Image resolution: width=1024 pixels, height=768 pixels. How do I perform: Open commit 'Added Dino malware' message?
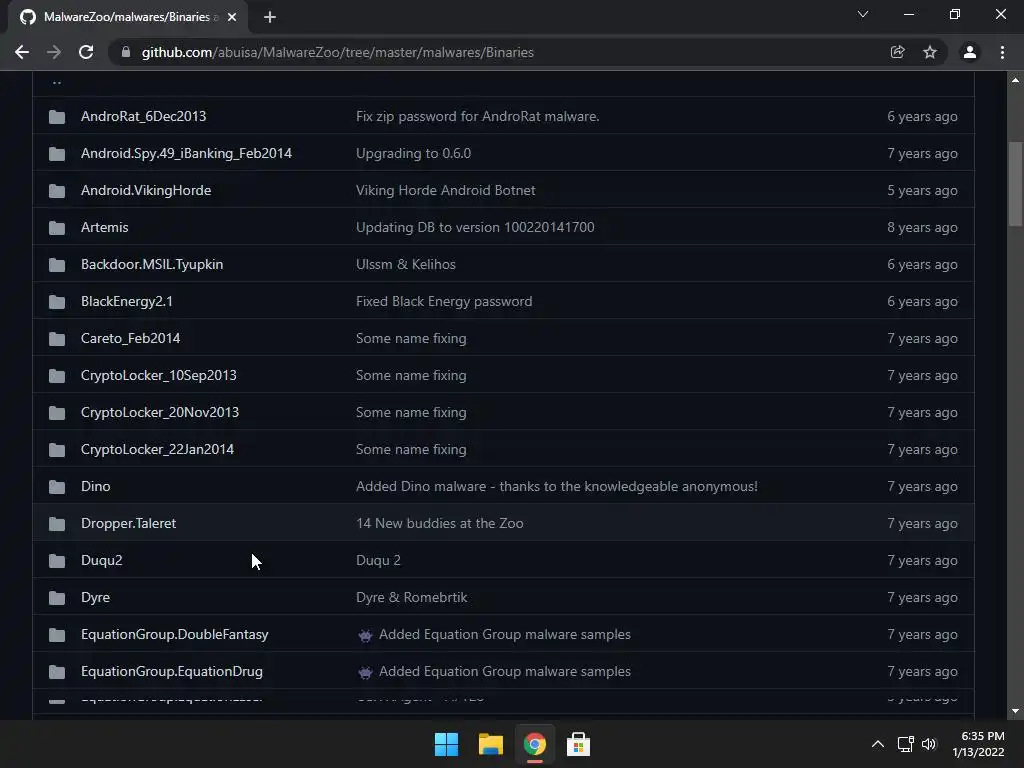[x=556, y=487]
